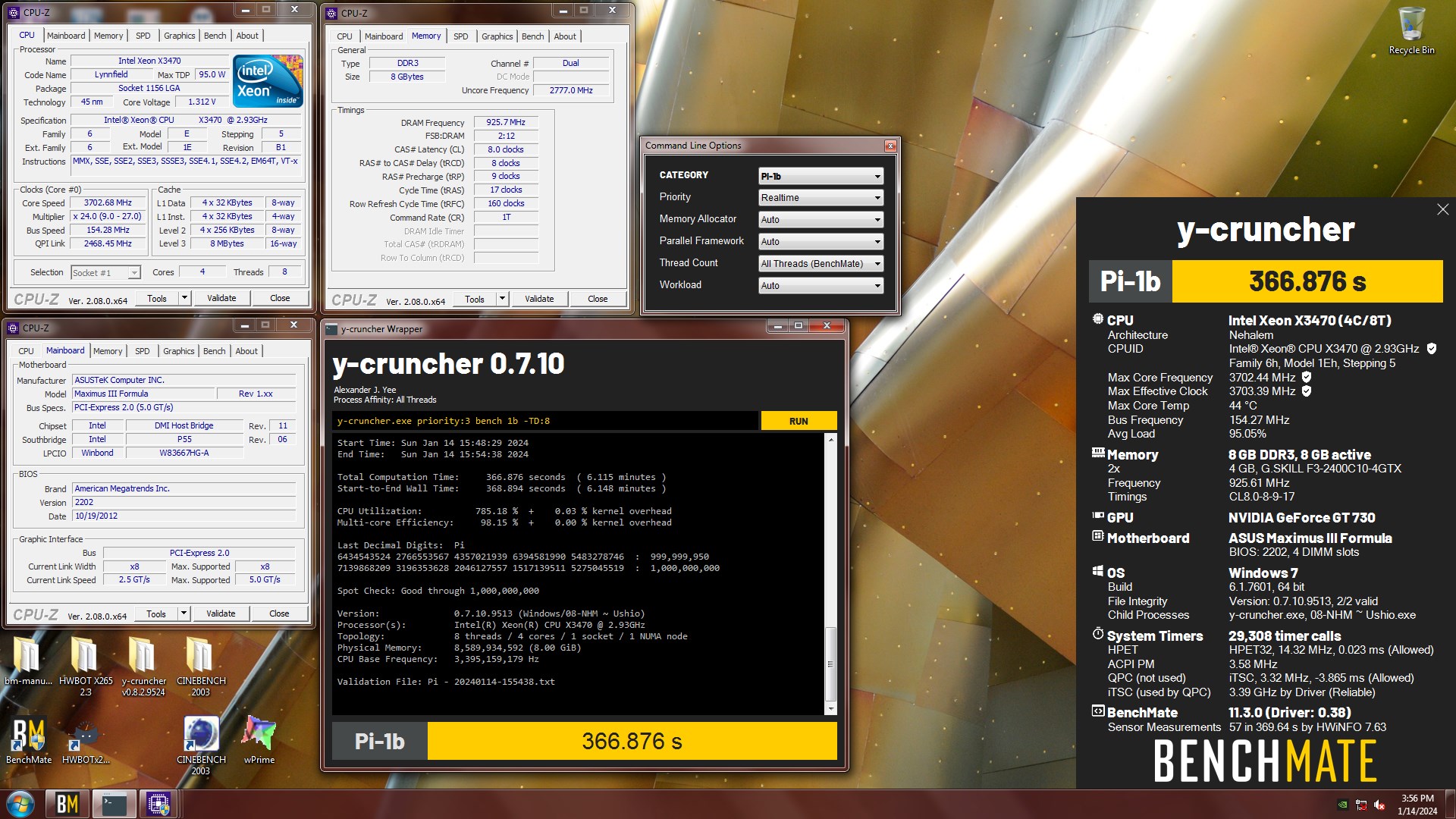This screenshot has height=819, width=1456.
Task: Expand Tools arrow in CPU-Z Mainboard window
Action: tap(184, 613)
